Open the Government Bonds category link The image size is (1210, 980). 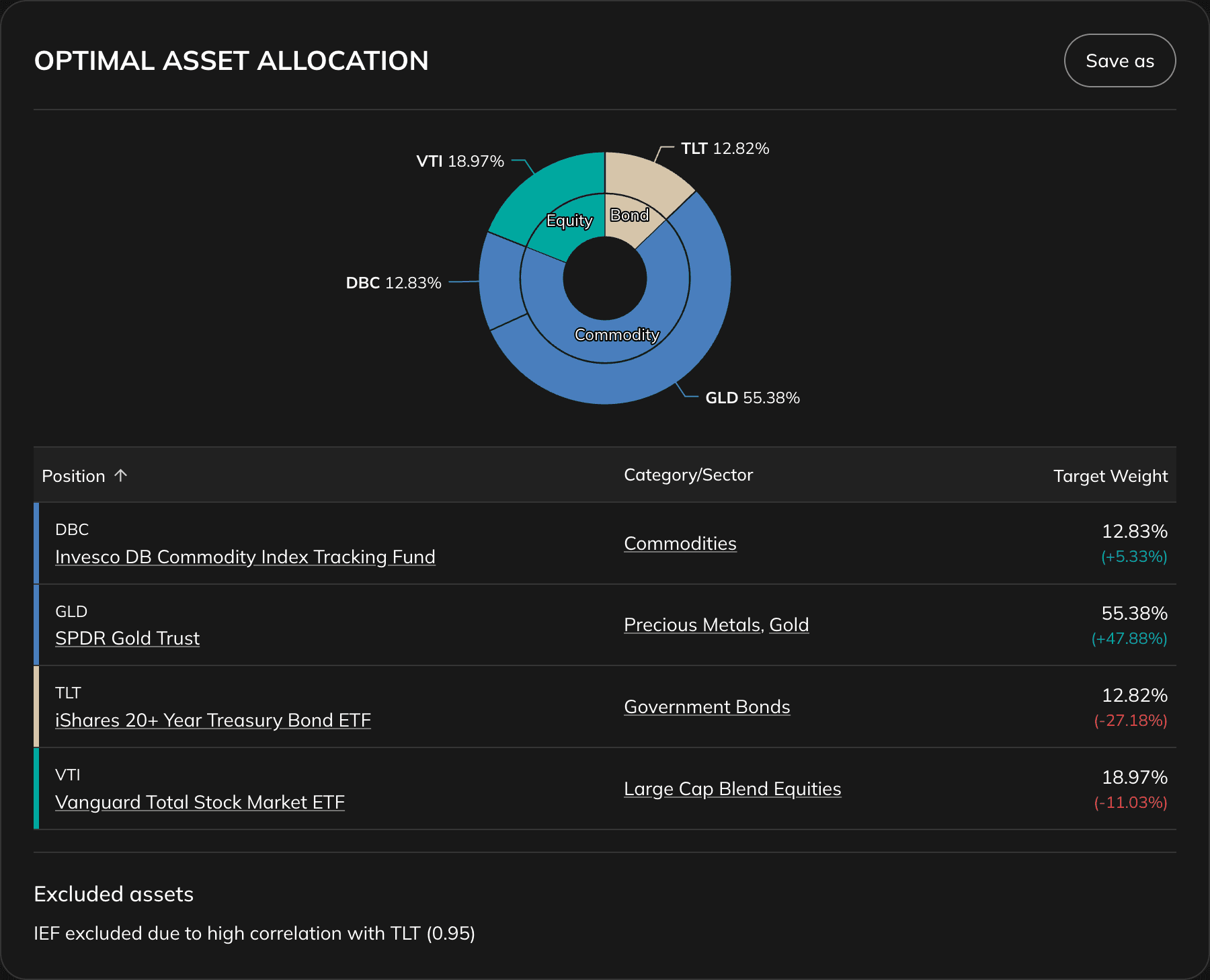(x=707, y=706)
